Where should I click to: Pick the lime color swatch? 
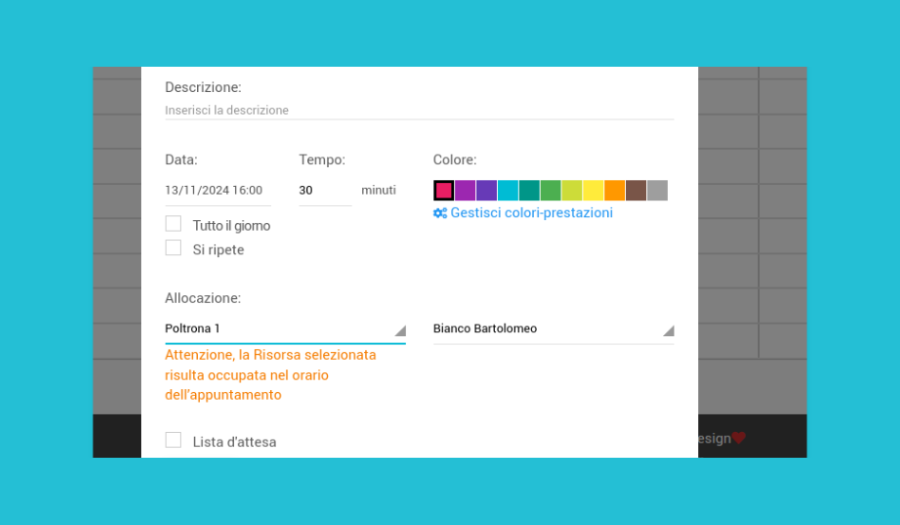[572, 190]
